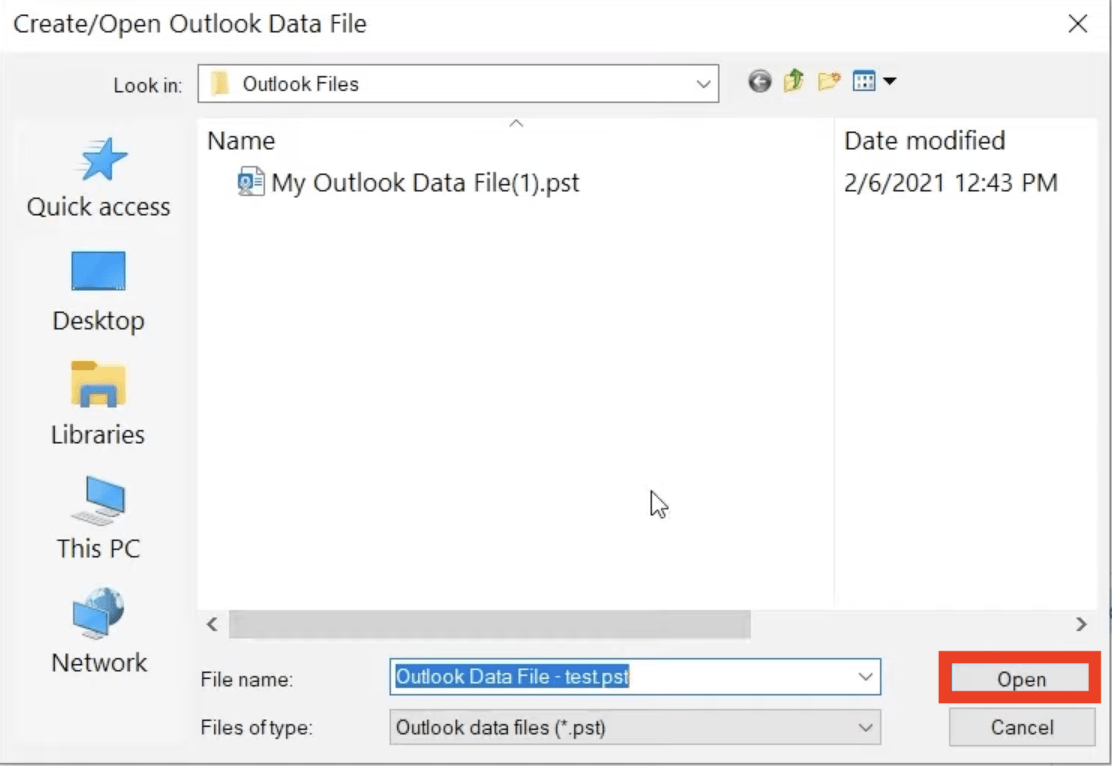Click the My Outlook Data File(1).pst name
The width and height of the screenshot is (1112, 766).
tap(426, 183)
